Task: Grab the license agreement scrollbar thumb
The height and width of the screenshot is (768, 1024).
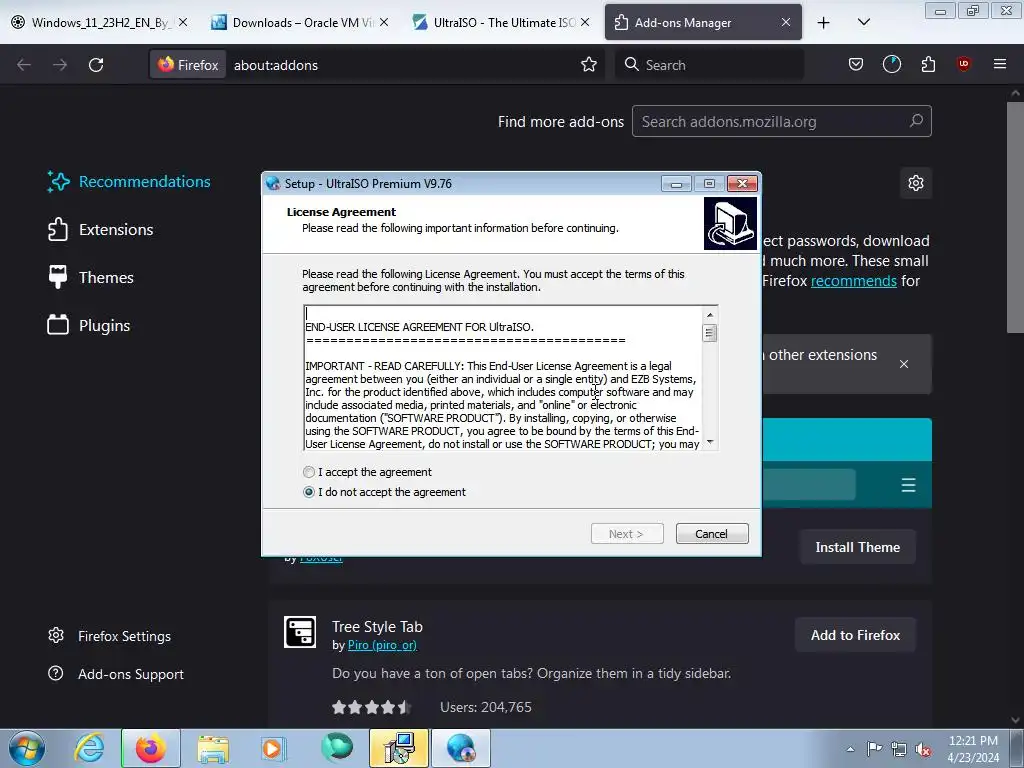Action: click(x=709, y=333)
